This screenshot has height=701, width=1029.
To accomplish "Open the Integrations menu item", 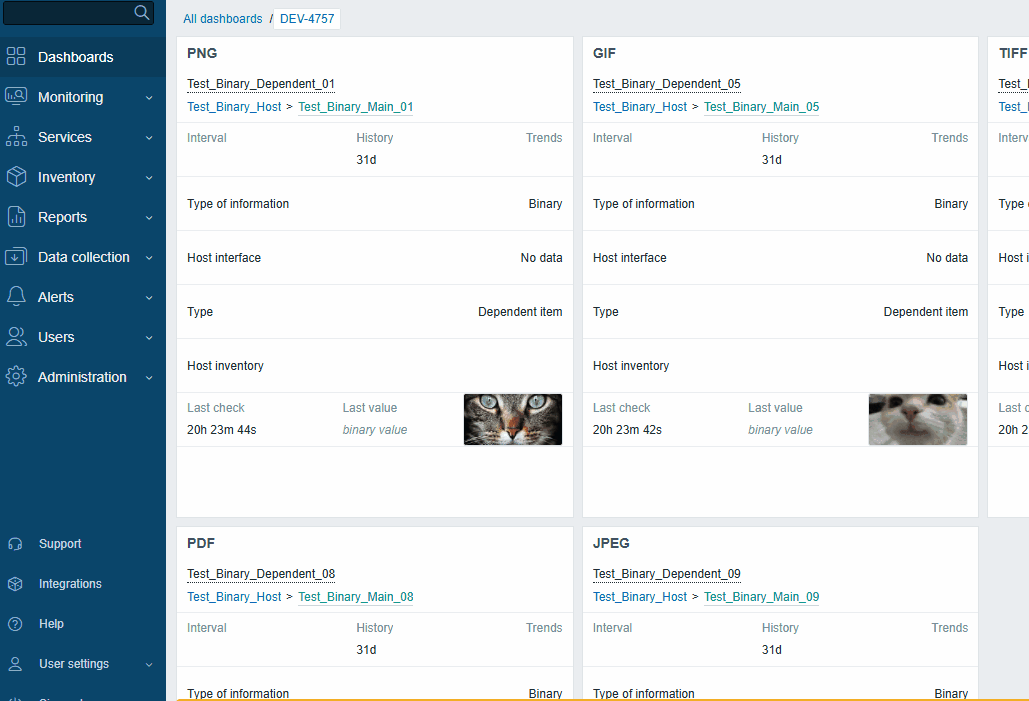I will [70, 584].
